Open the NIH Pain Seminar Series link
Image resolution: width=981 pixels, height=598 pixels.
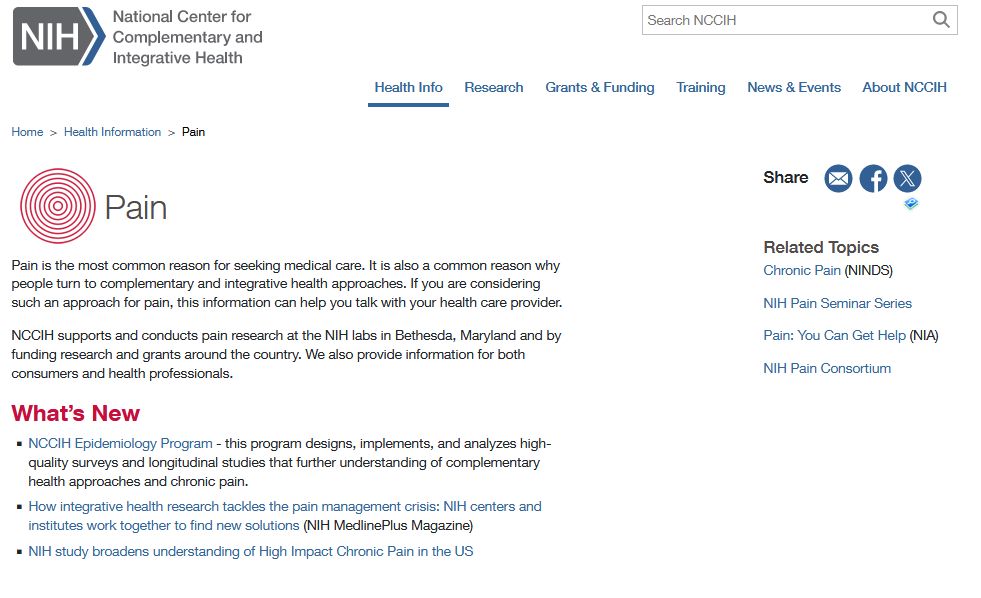pyautogui.click(x=837, y=303)
